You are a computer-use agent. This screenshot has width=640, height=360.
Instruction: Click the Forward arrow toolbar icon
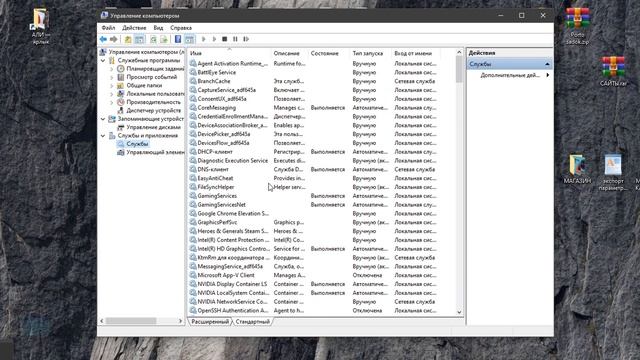[113, 39]
